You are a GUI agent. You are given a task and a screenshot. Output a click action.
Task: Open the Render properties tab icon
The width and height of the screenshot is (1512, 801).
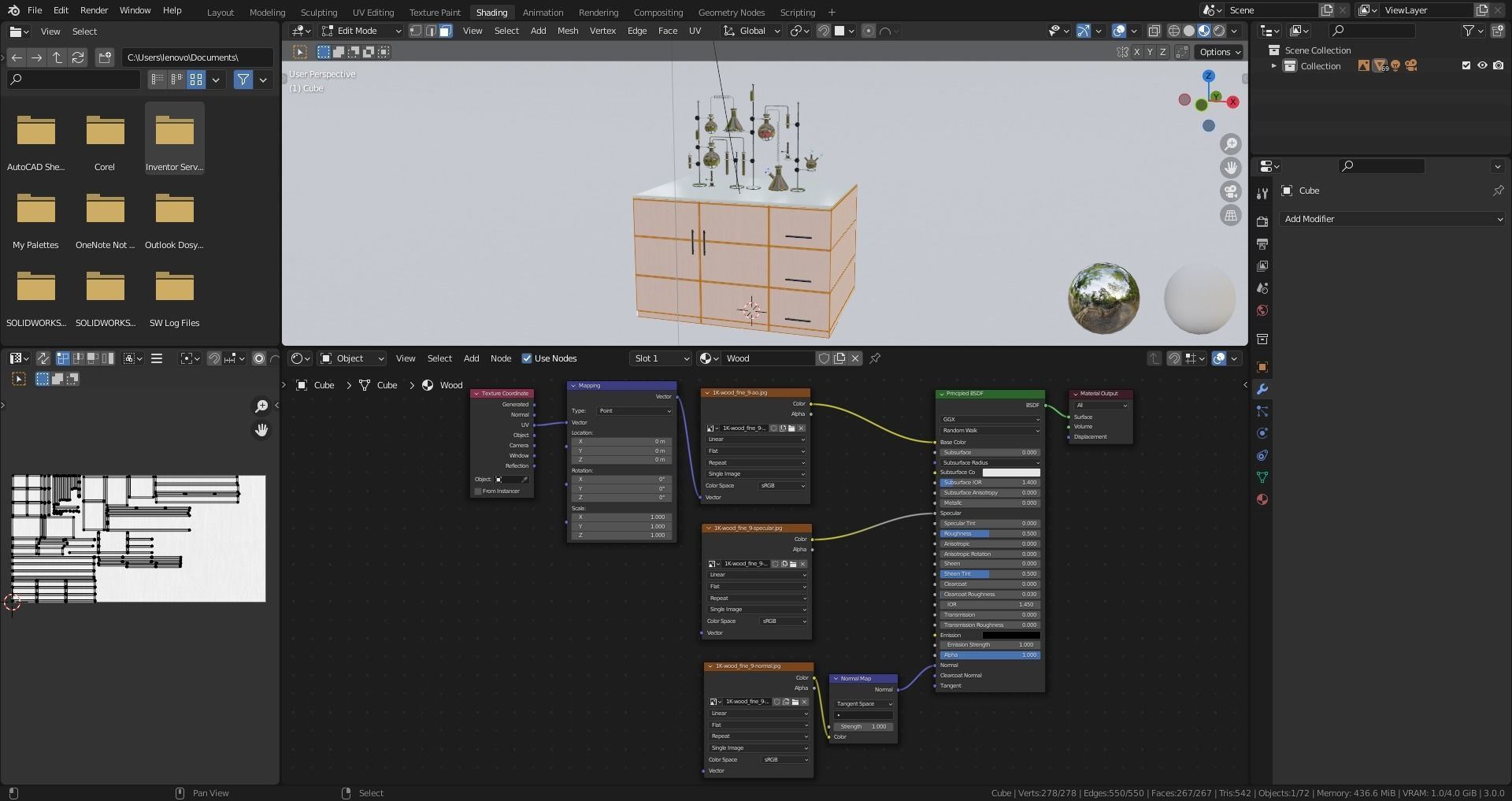pos(1262,221)
